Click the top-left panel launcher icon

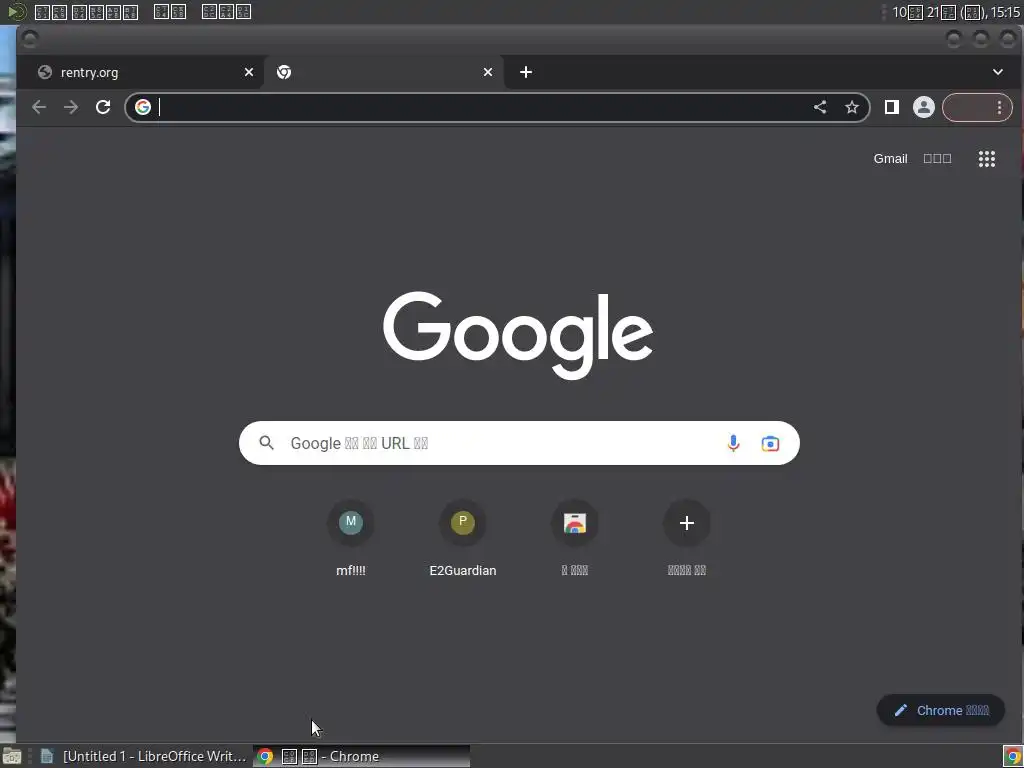(x=16, y=12)
